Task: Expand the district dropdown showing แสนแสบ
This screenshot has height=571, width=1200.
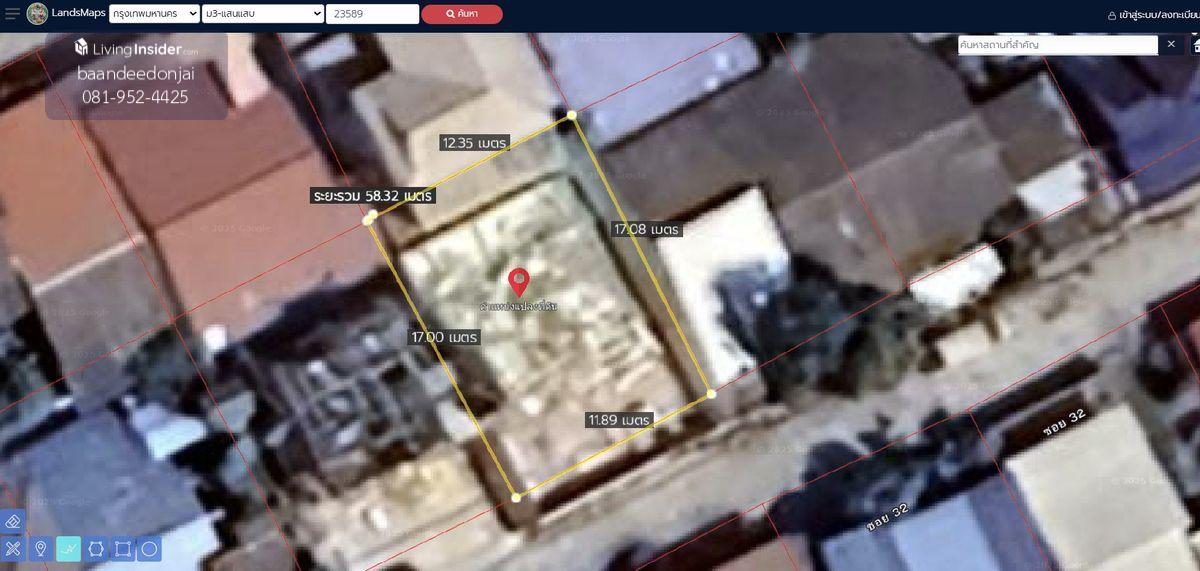Action: point(262,14)
